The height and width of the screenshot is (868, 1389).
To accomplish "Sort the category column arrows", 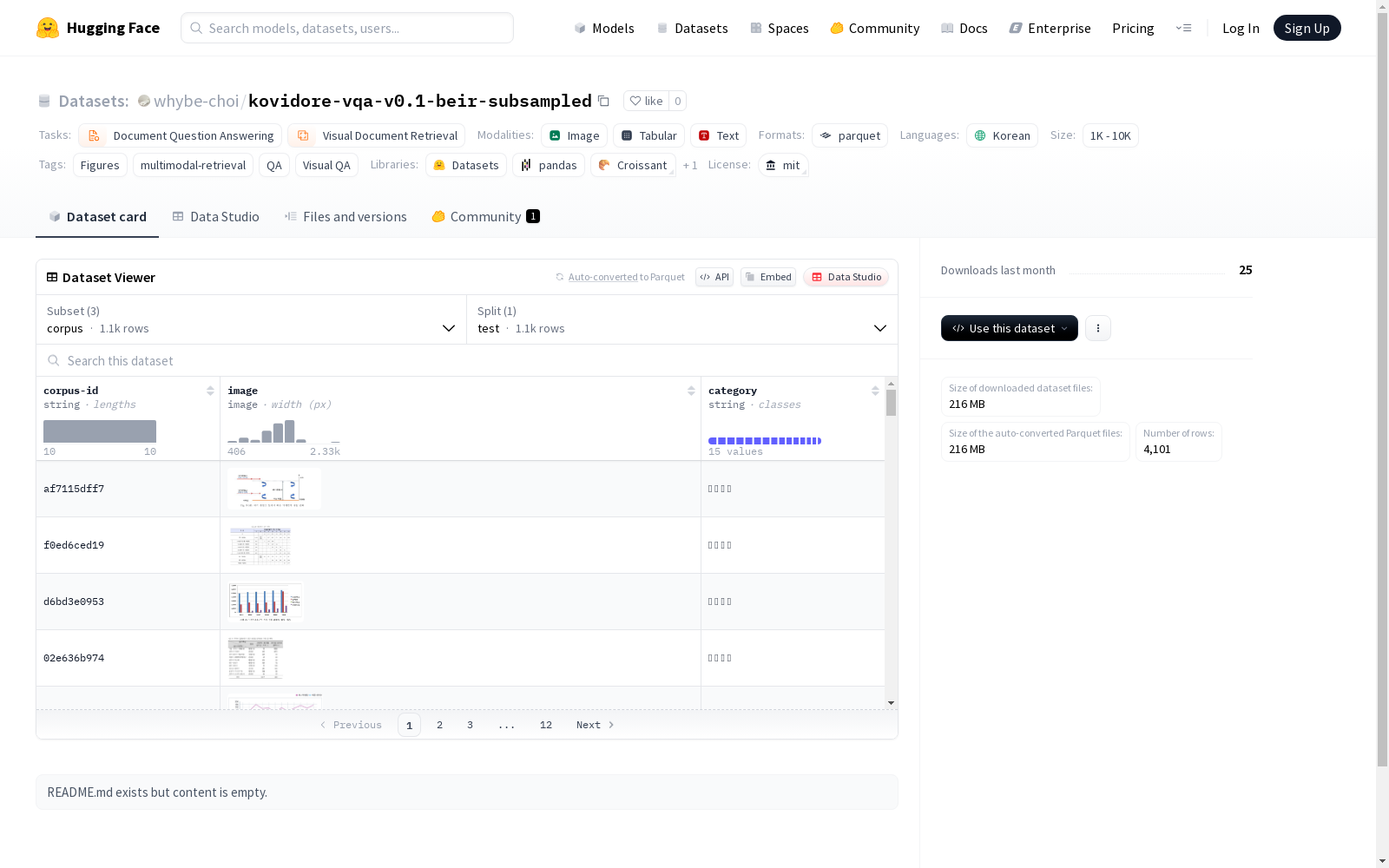I will pos(875,391).
